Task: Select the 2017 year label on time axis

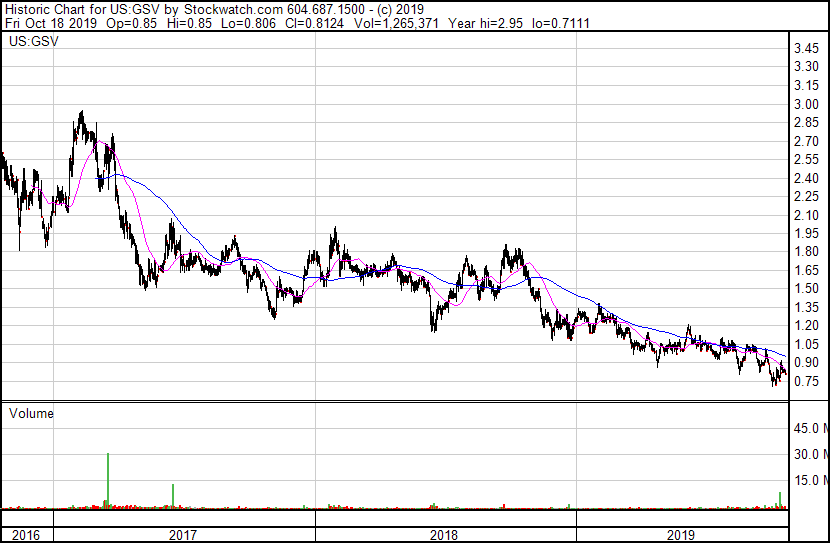Action: (x=183, y=535)
